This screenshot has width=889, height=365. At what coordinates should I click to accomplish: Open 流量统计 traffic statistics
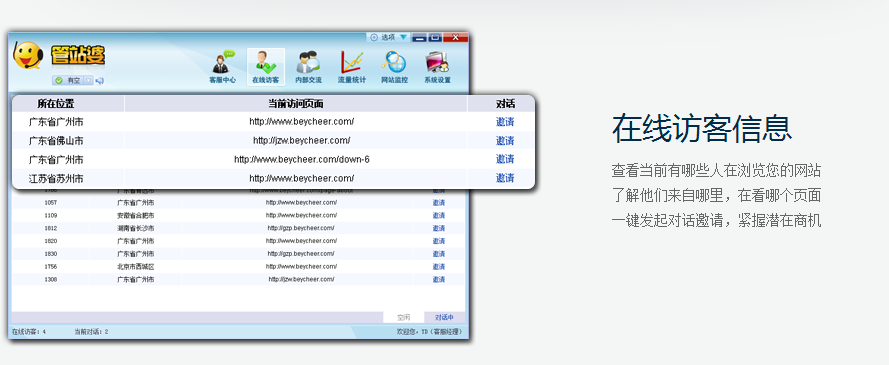point(352,68)
